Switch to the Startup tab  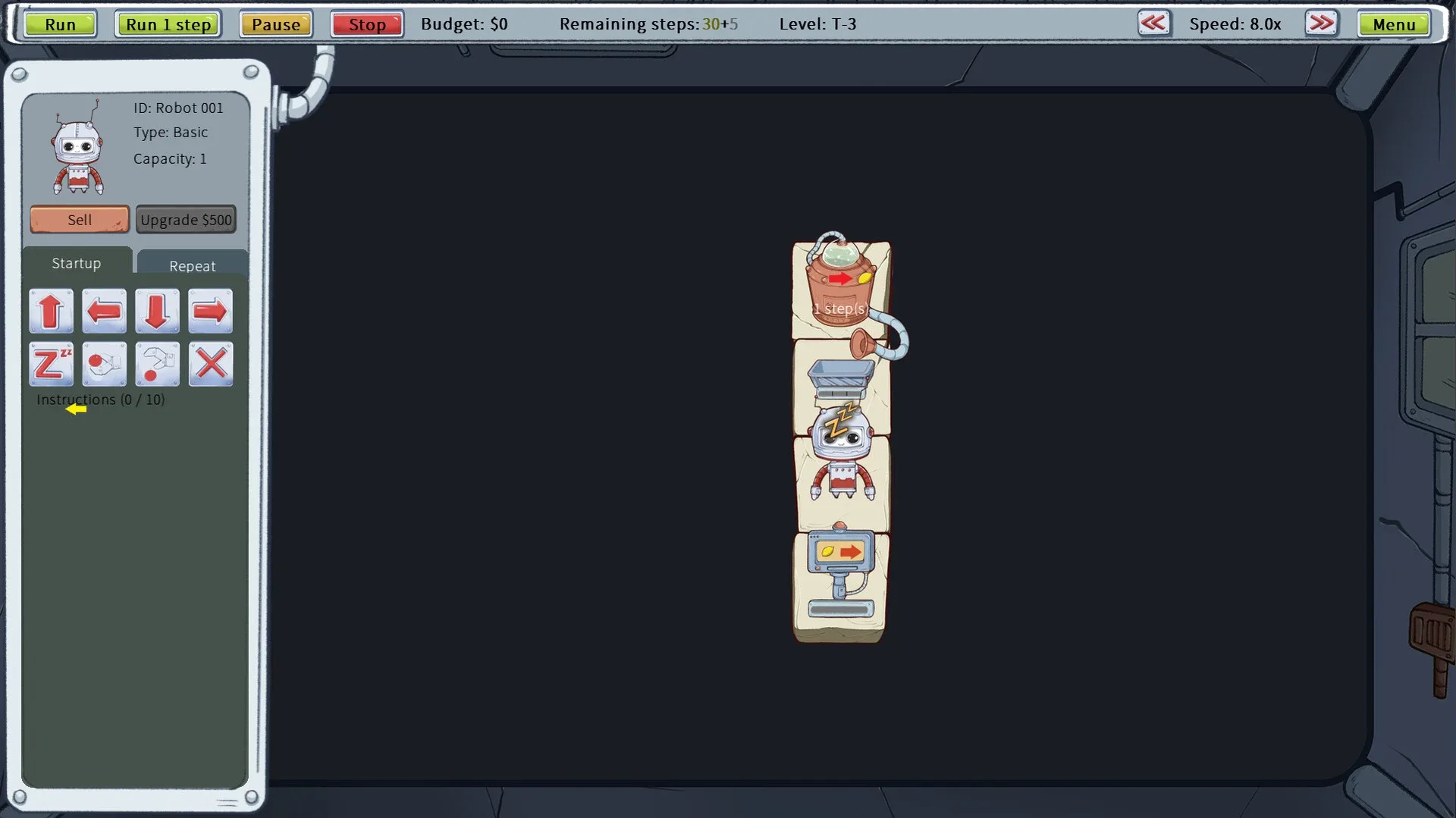tap(76, 263)
